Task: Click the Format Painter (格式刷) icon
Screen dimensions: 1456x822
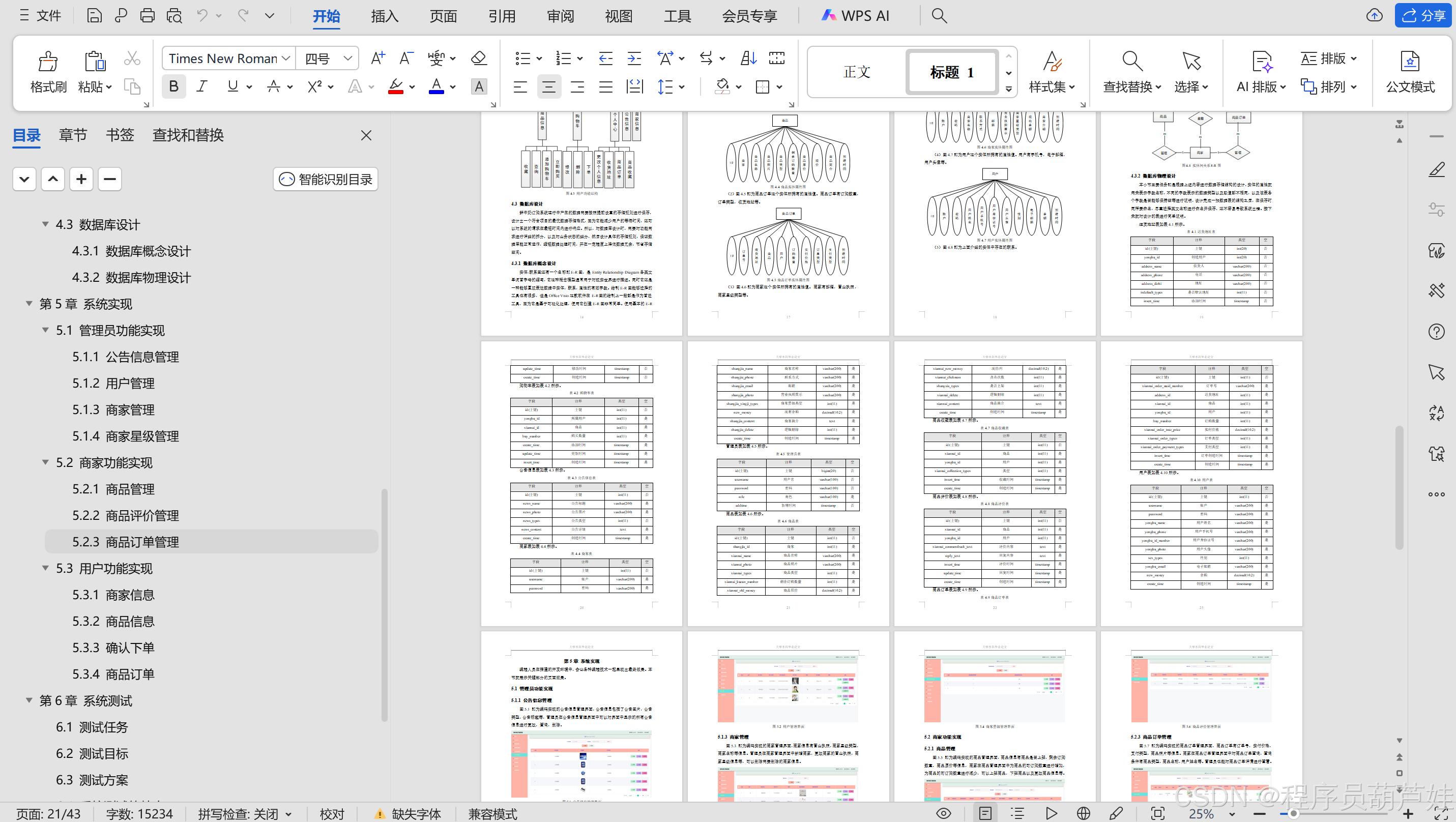Action: click(48, 62)
